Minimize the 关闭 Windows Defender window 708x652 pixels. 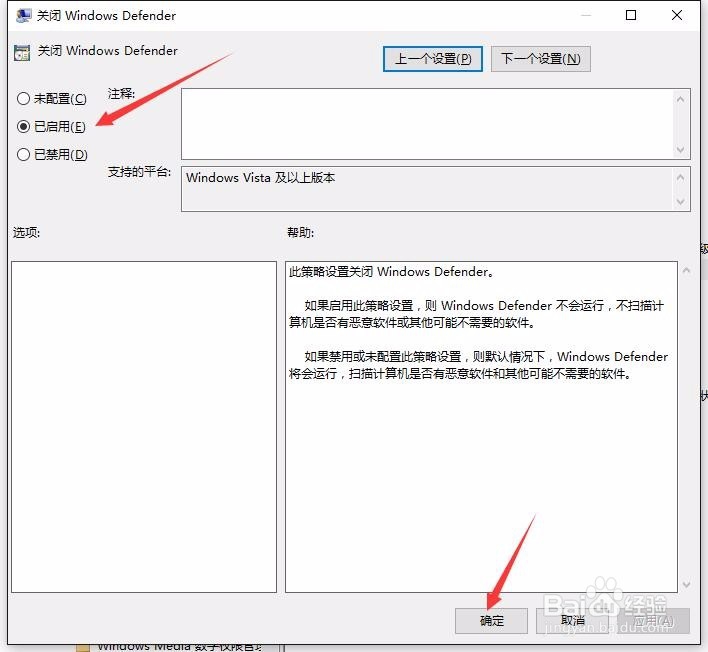coord(586,15)
